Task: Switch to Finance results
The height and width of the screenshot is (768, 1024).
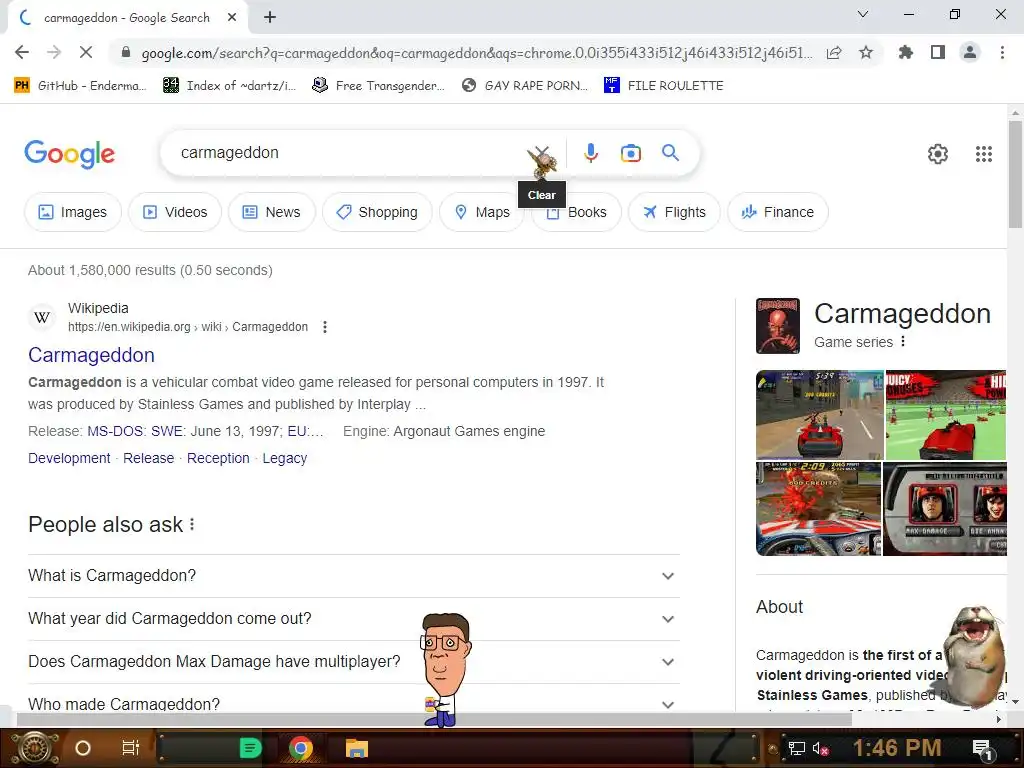Action: 778,212
